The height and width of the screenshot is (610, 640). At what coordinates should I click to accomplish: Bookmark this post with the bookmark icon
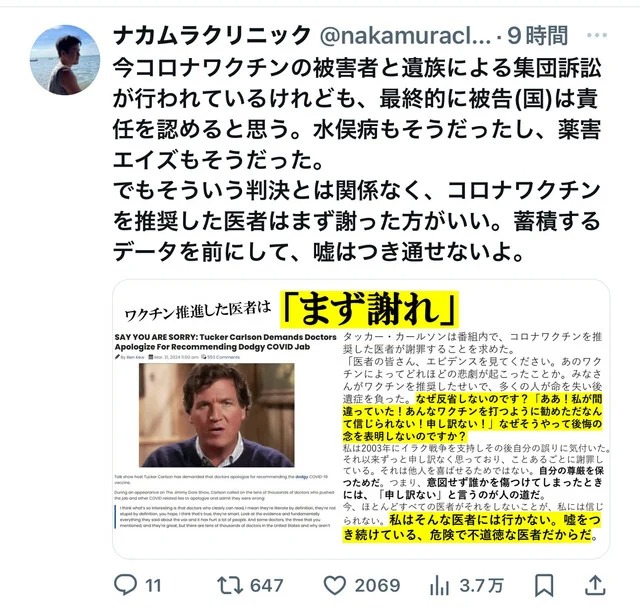click(x=544, y=585)
